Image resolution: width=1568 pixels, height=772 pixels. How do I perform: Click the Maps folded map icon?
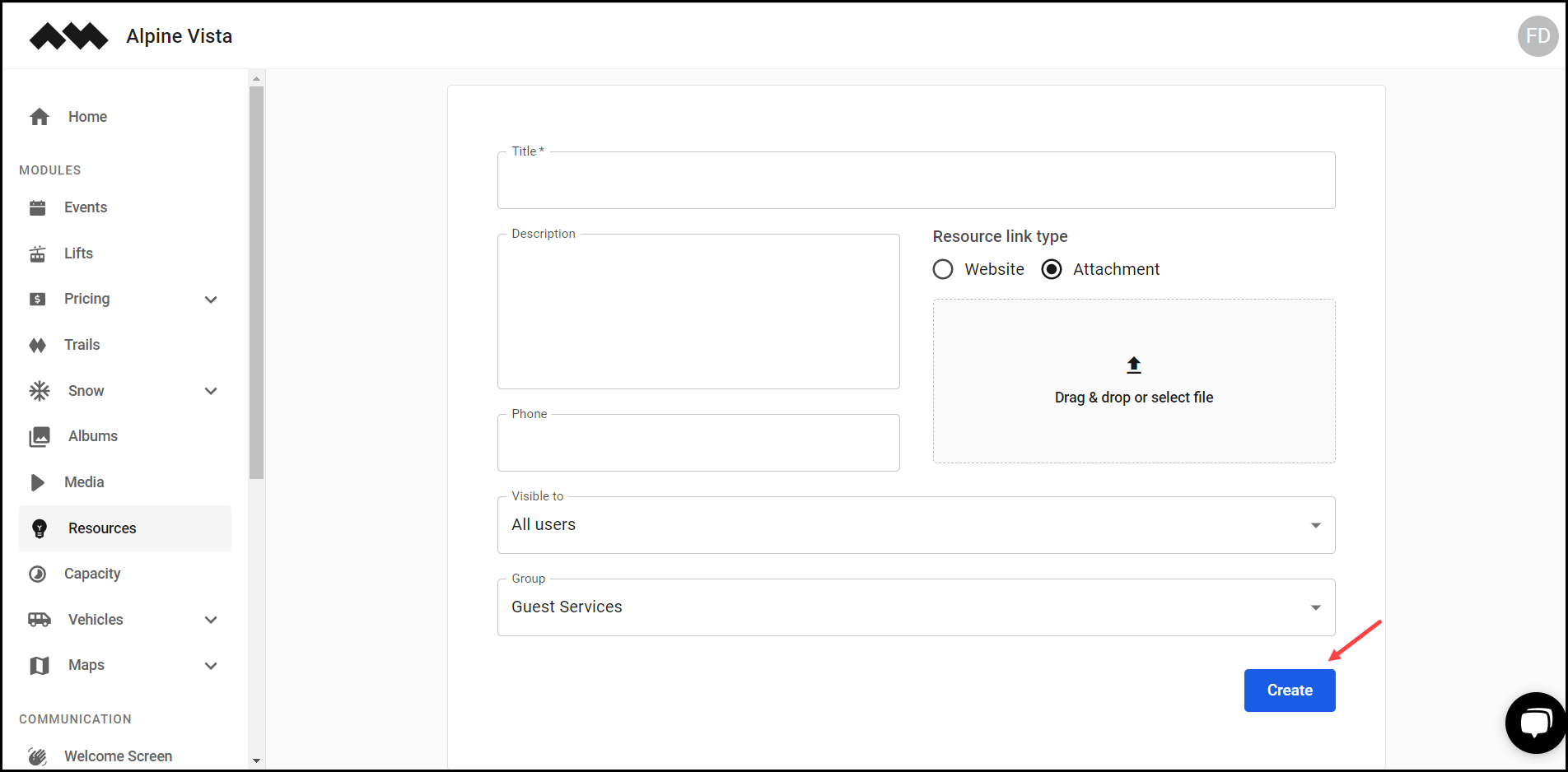40,665
